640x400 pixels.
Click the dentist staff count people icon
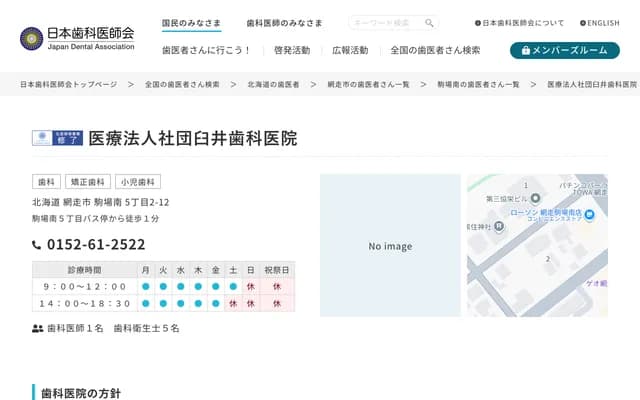(x=38, y=328)
